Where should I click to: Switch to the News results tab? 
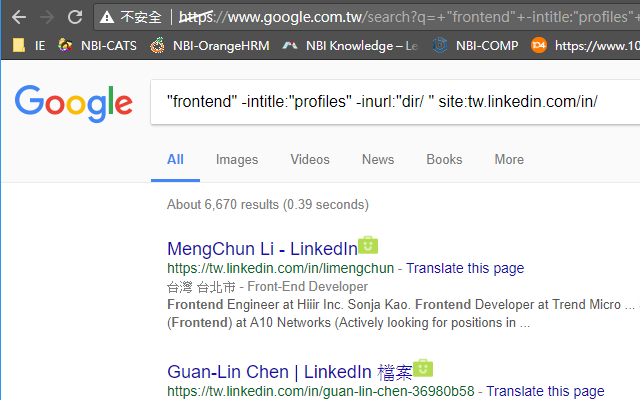(378, 160)
